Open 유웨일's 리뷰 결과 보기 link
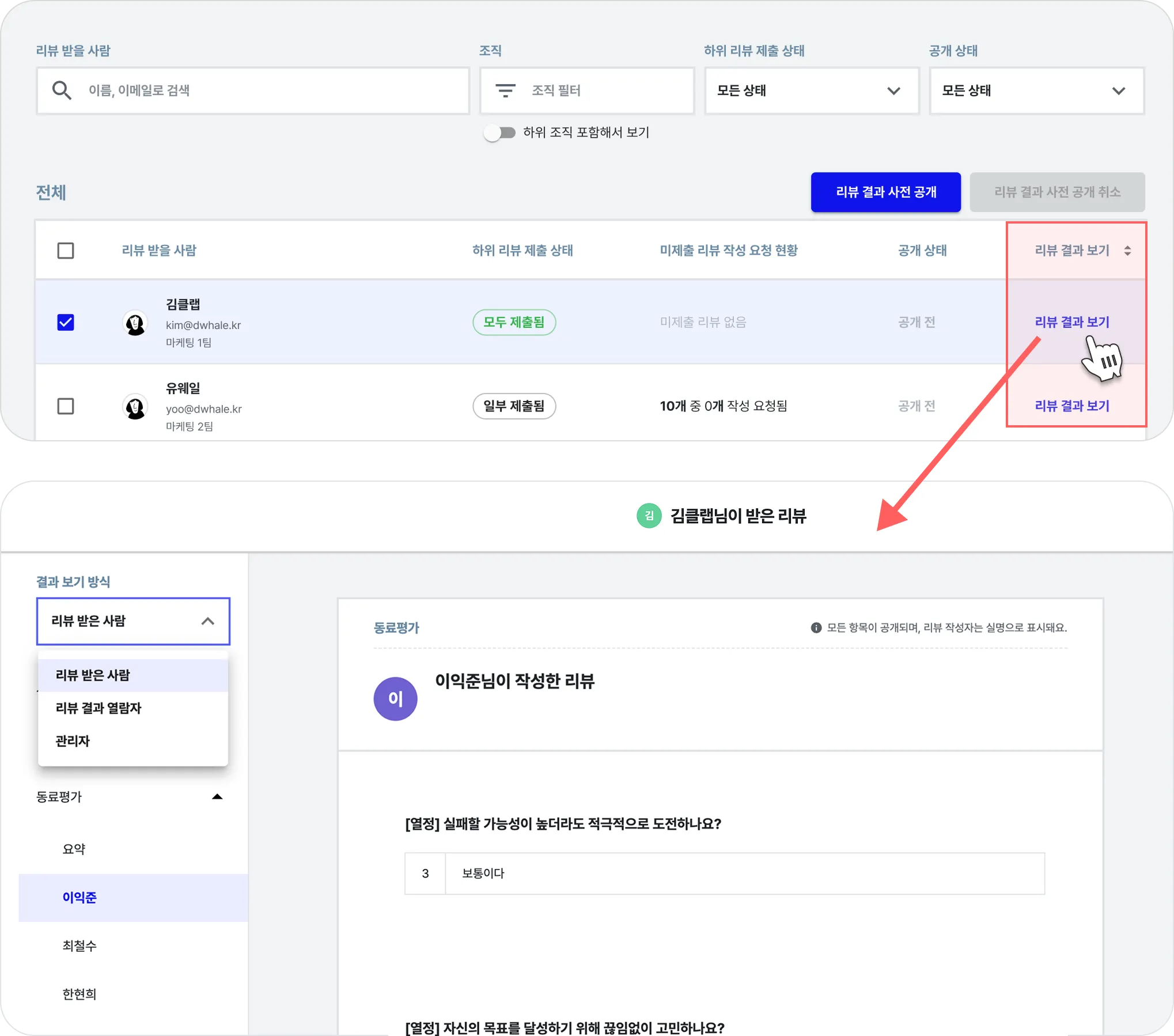Image resolution: width=1174 pixels, height=1036 pixels. (1071, 406)
